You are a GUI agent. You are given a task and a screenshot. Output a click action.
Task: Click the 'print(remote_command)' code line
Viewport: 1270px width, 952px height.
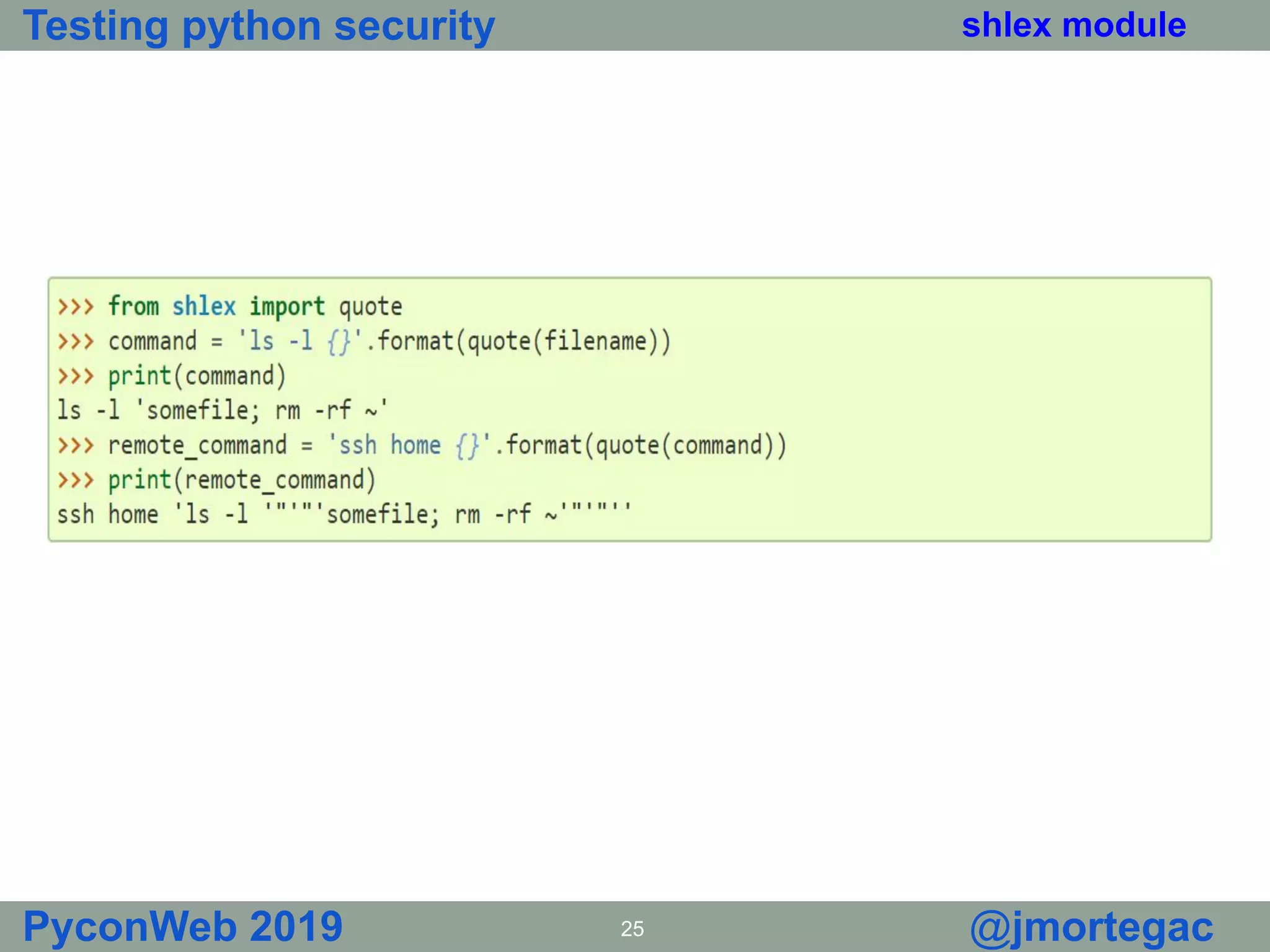(216, 480)
